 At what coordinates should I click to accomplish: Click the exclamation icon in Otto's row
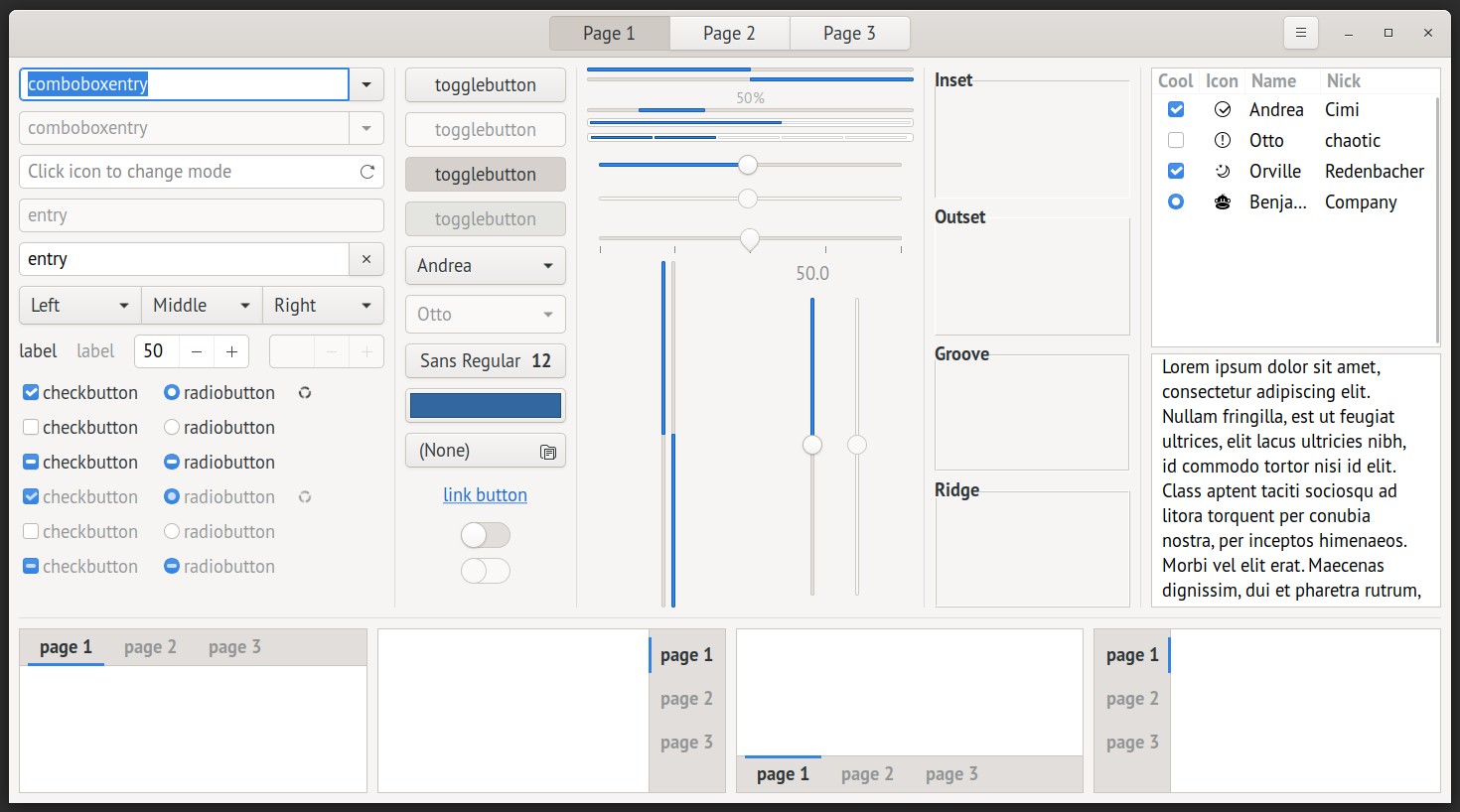click(x=1223, y=141)
